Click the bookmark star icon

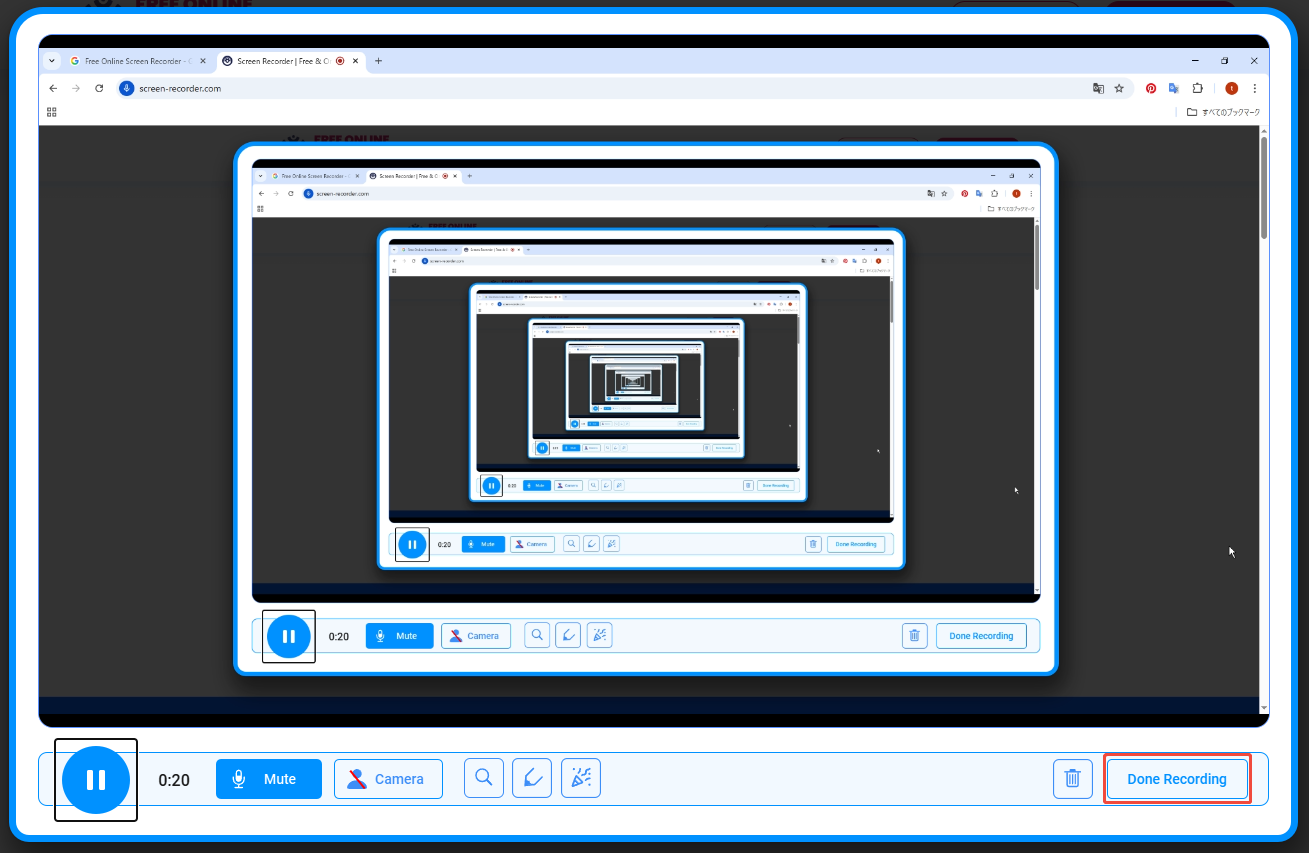(1119, 88)
